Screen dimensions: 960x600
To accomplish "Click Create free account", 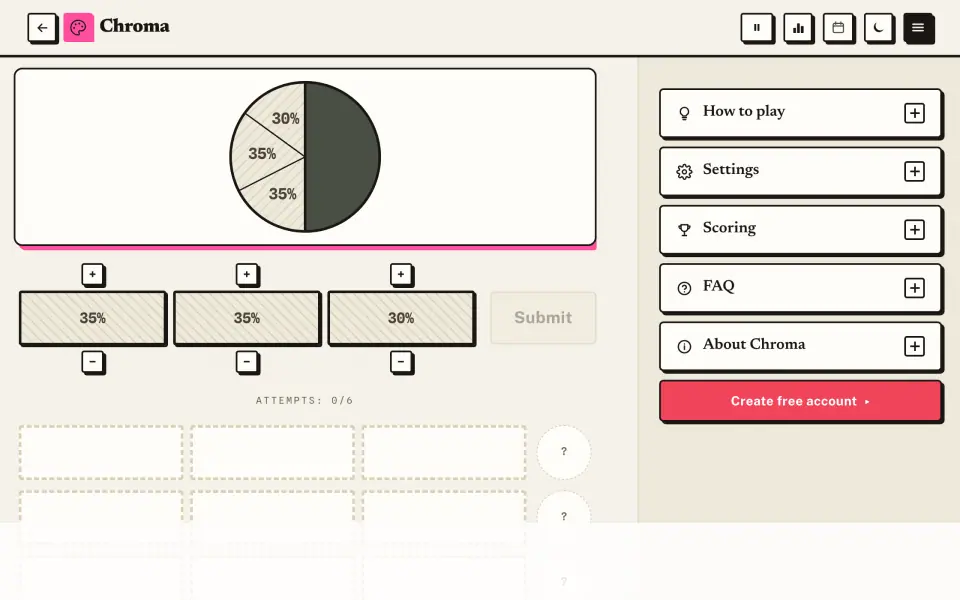I will pyautogui.click(x=800, y=401).
